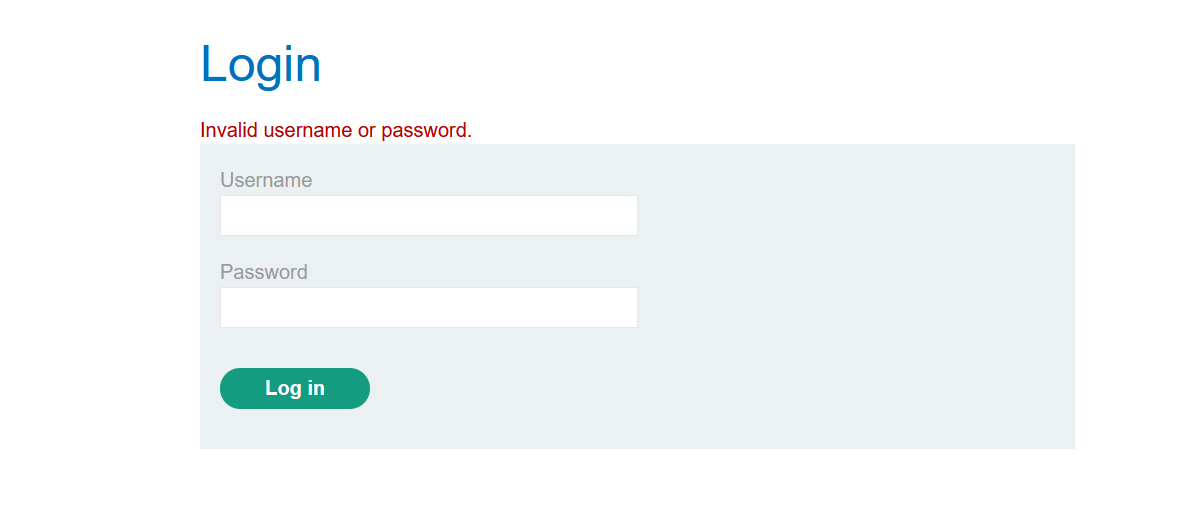Place cursor in the Username box
The width and height of the screenshot is (1178, 531).
pos(428,216)
